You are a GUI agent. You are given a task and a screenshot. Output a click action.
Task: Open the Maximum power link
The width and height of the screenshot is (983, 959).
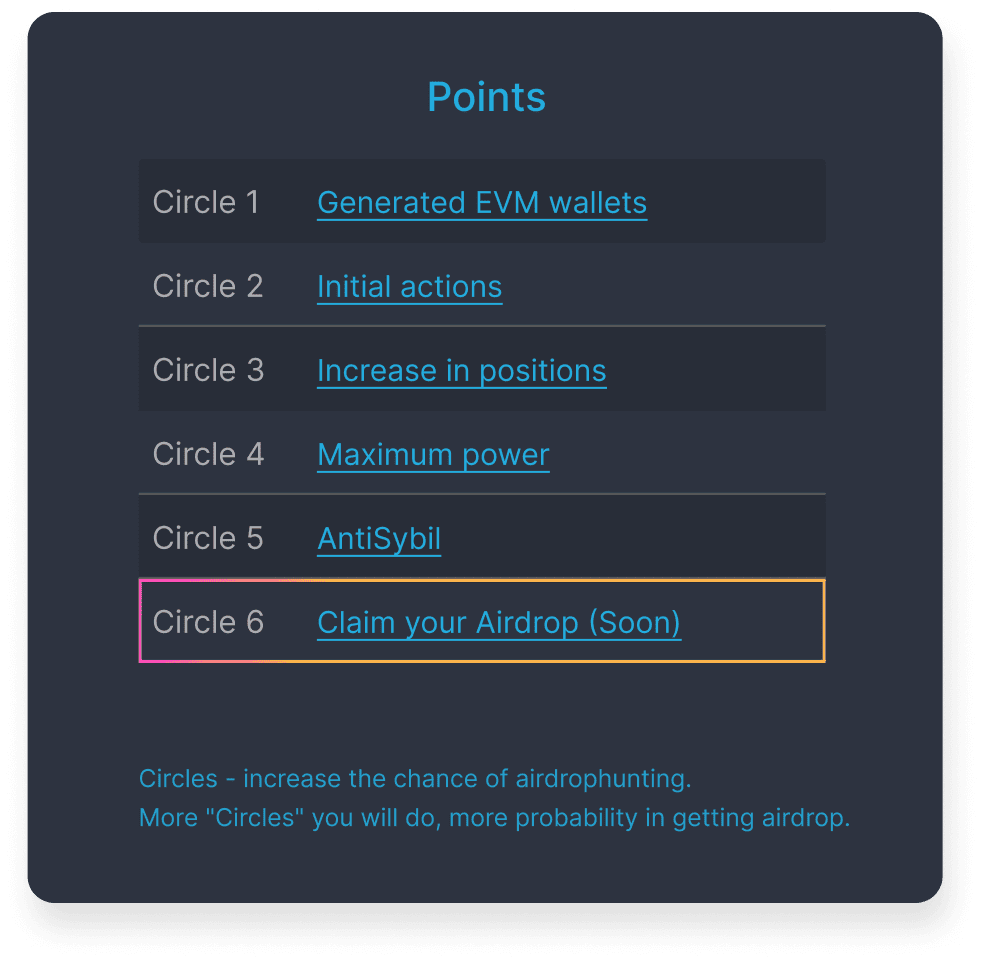433,455
